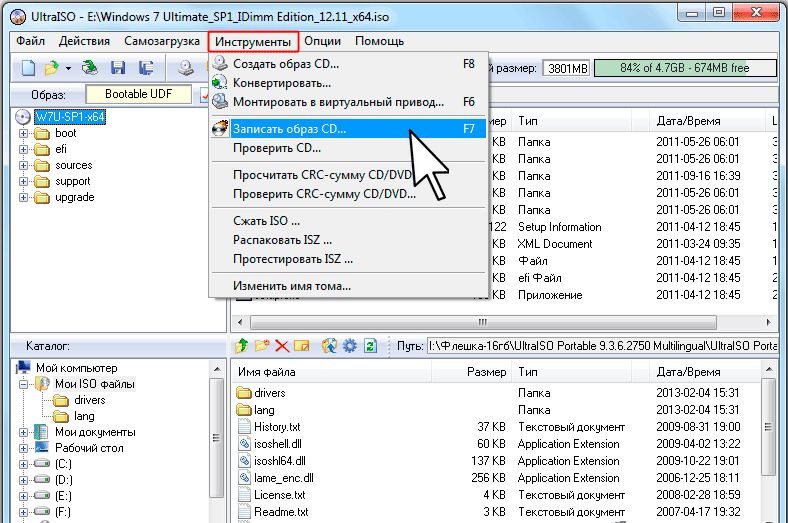Select the lang folder under Мои ISO файлы
Image resolution: width=788 pixels, height=523 pixels.
pos(84,416)
